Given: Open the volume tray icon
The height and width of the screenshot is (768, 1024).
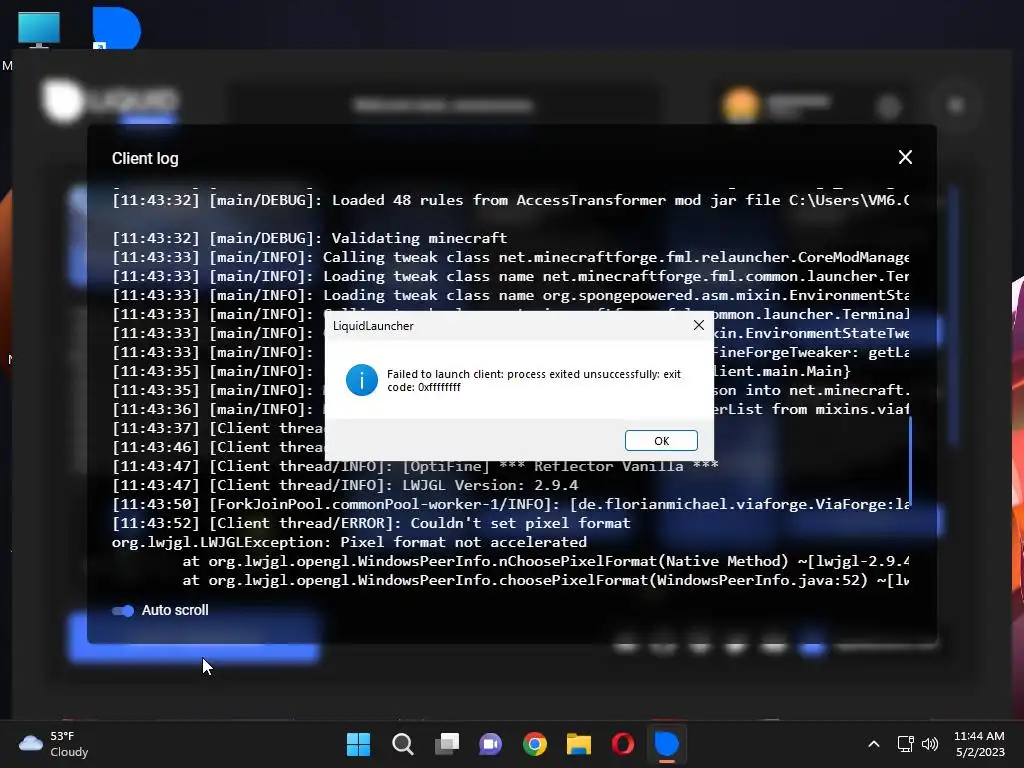Looking at the screenshot, I should (929, 744).
